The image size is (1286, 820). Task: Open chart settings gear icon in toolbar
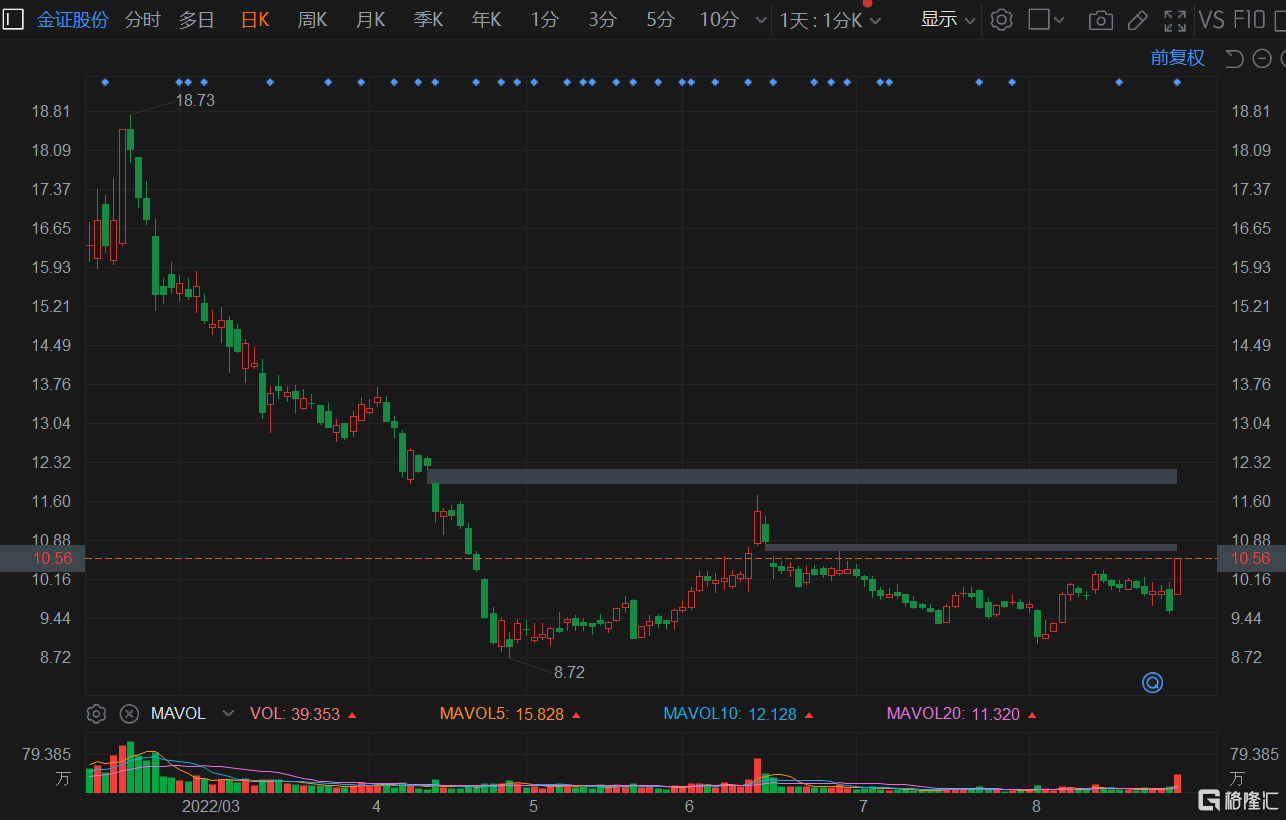point(1001,19)
